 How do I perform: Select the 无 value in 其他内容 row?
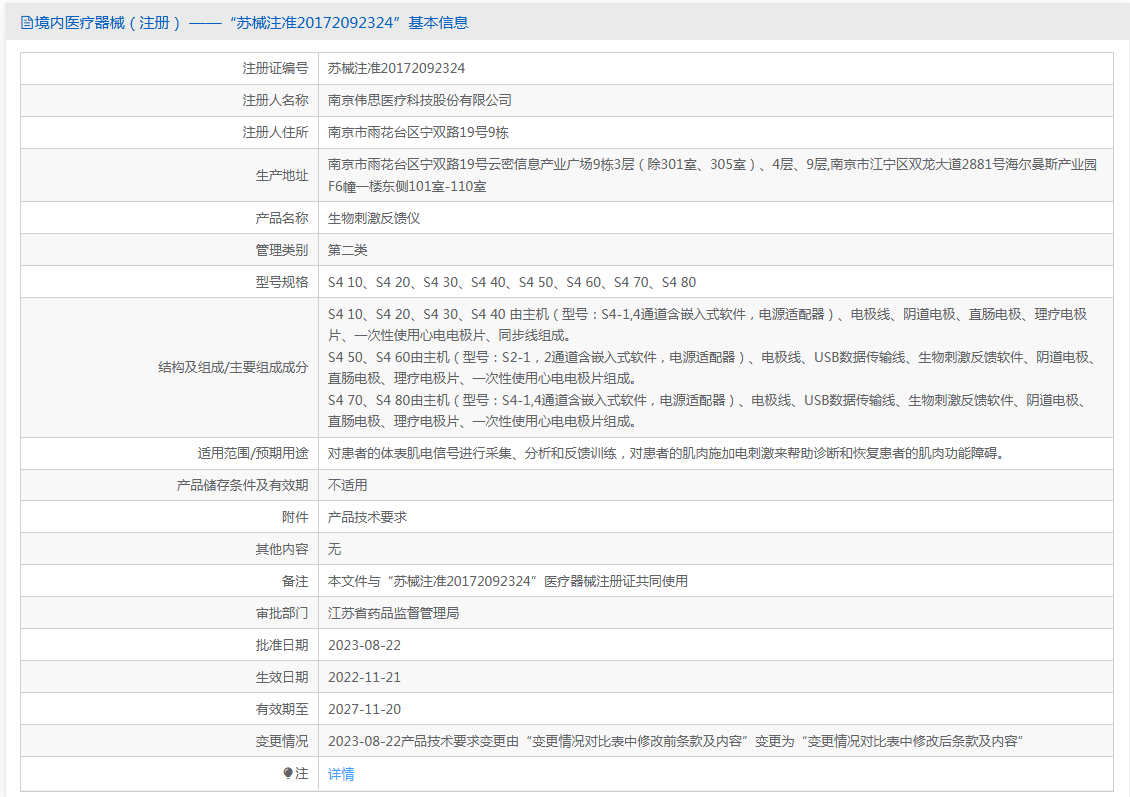click(x=334, y=550)
